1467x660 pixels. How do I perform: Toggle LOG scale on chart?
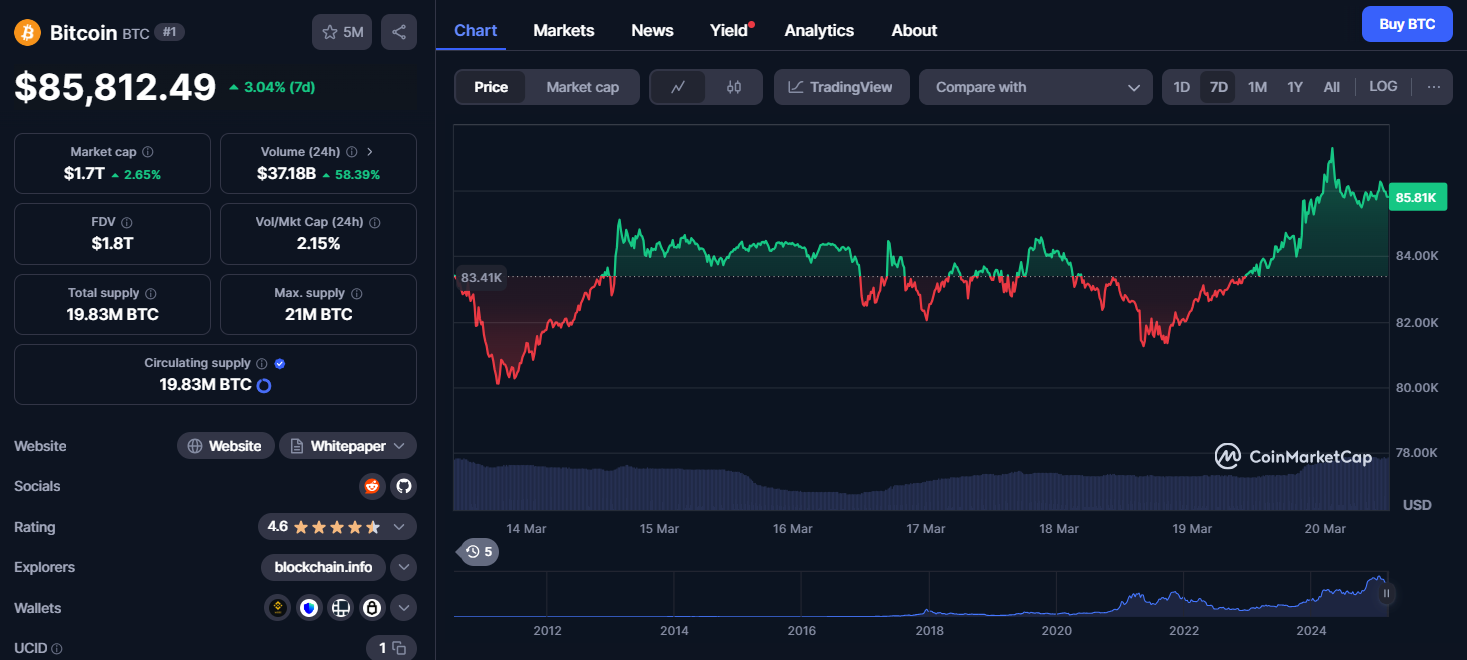1383,87
